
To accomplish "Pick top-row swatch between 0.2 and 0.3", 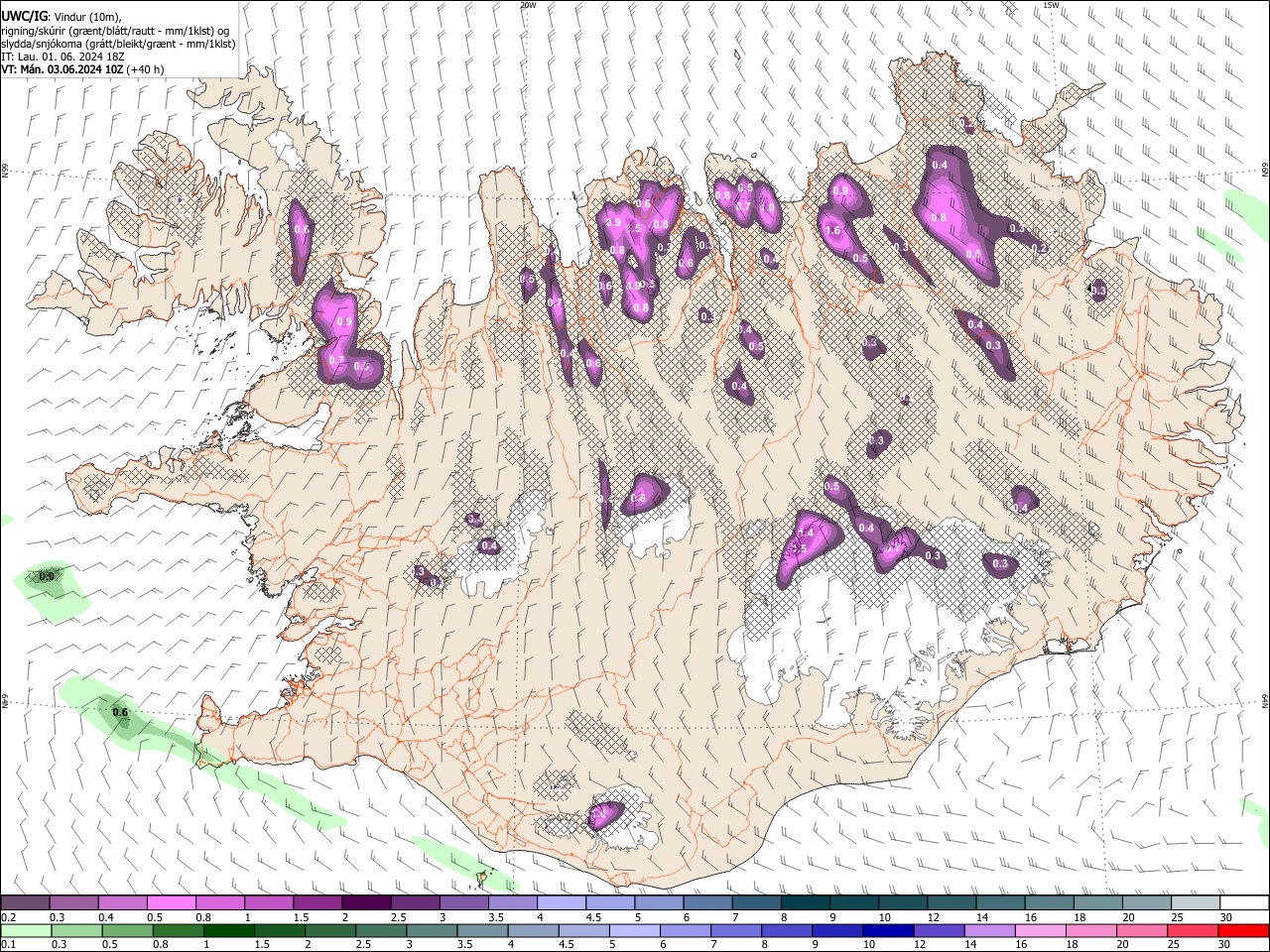I will (26, 903).
